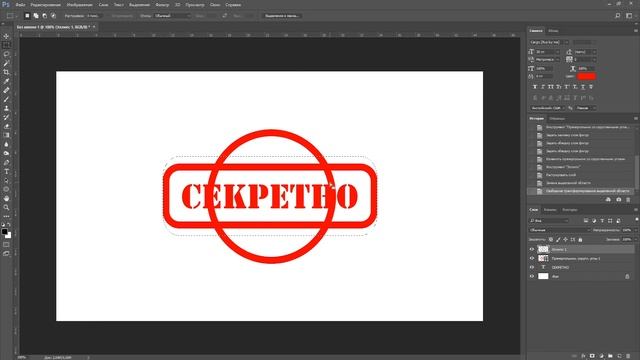
Task: Select the Hand tool
Action: tap(6, 198)
